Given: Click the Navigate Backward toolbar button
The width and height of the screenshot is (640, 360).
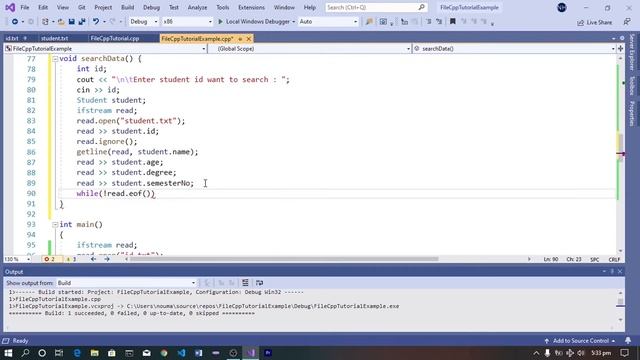Looking at the screenshot, I should pos(15,22).
